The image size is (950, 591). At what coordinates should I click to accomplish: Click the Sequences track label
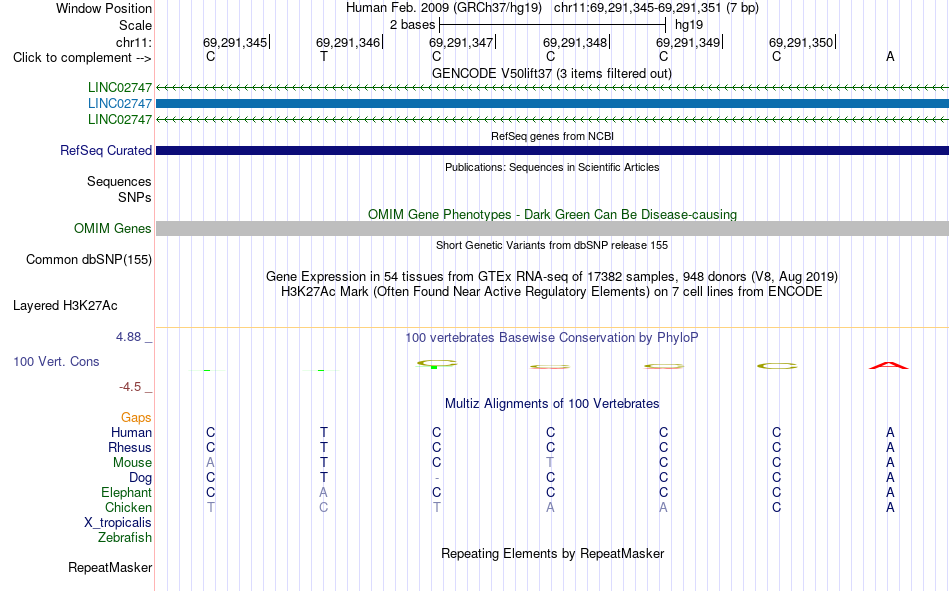pos(119,181)
